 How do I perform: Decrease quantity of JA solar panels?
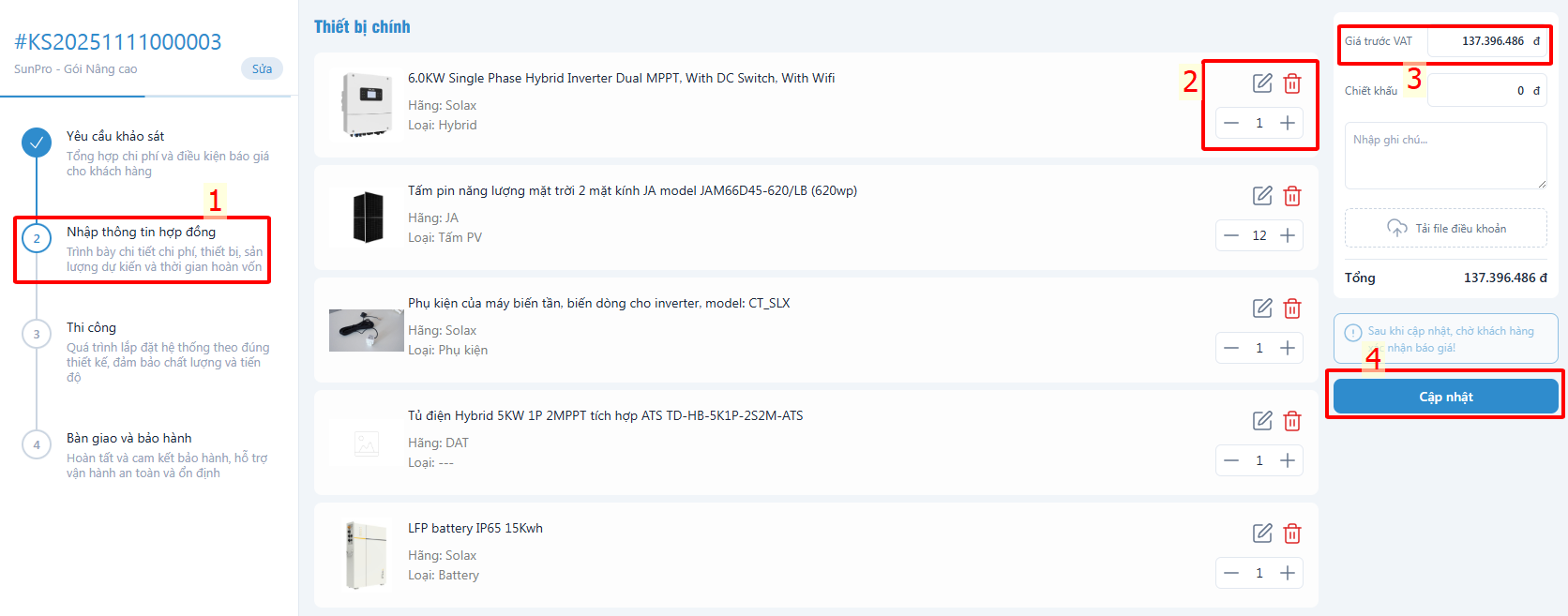pyautogui.click(x=1231, y=235)
